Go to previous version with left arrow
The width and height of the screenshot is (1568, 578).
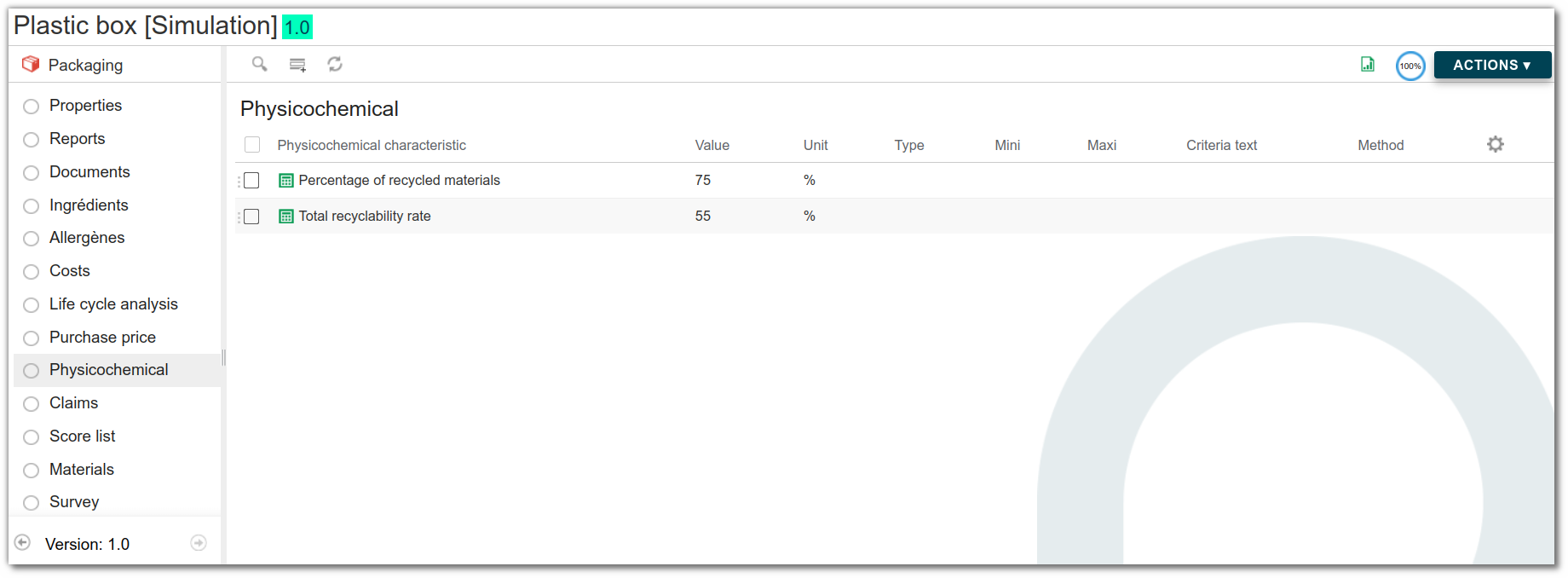click(23, 542)
